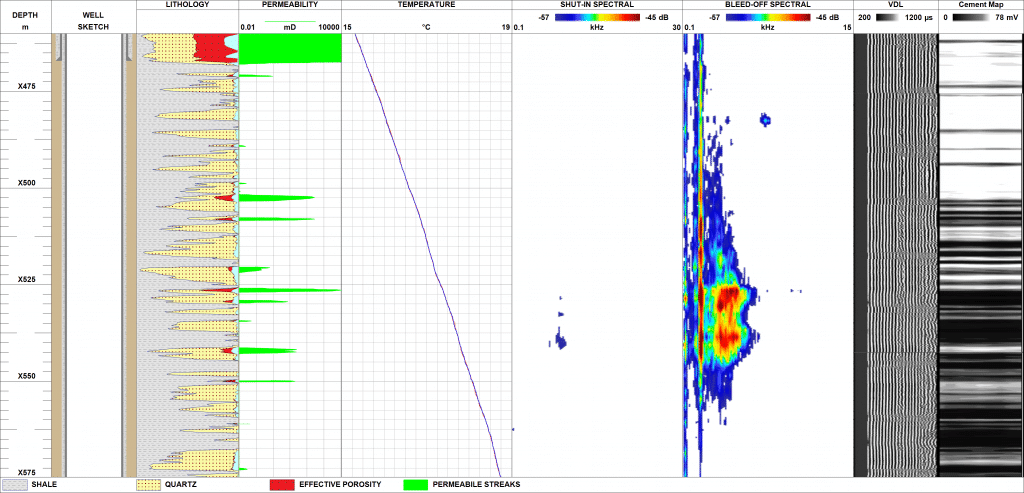Screen dimensions: 1024x493
Task: Select the VDL track header
Action: (x=896, y=5)
